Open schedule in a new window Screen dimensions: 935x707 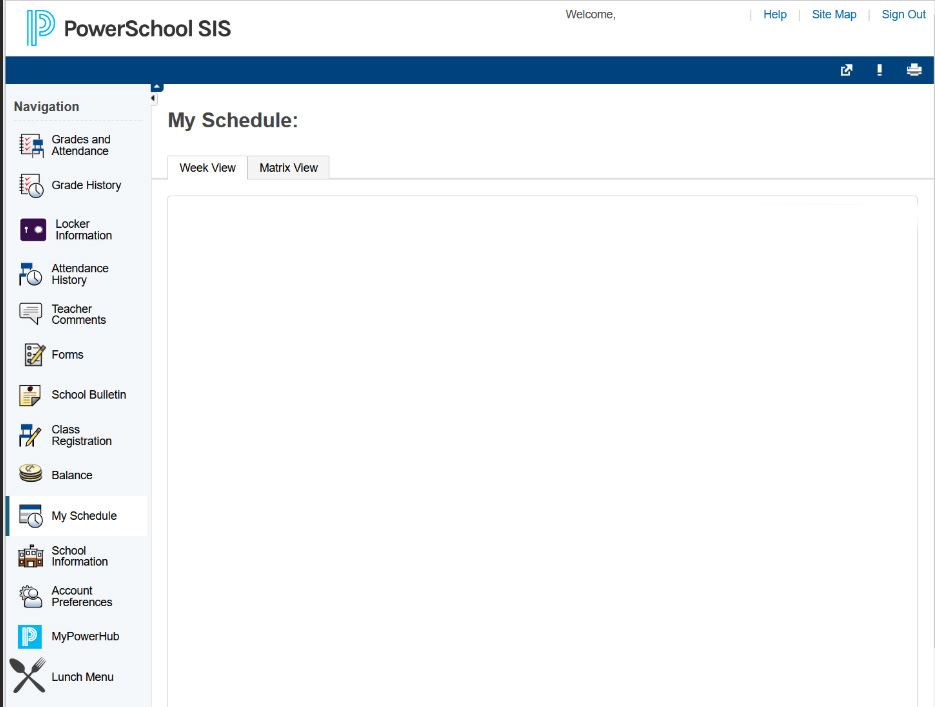coord(846,70)
